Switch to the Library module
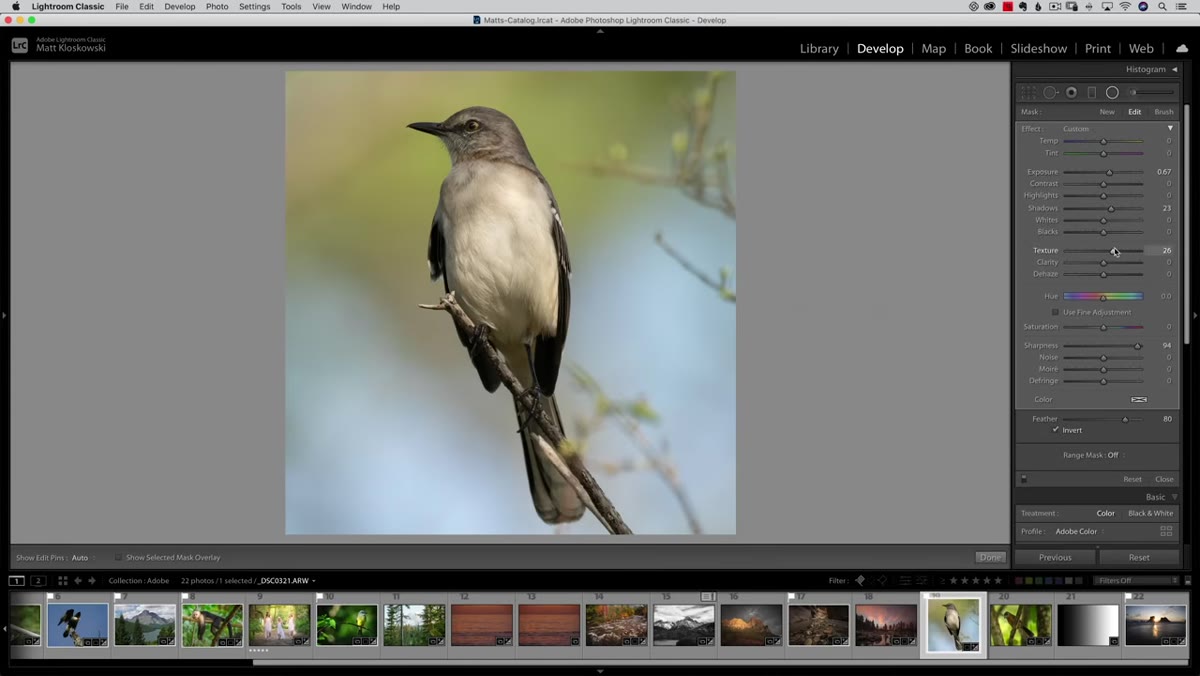The image size is (1200, 676). pos(819,48)
